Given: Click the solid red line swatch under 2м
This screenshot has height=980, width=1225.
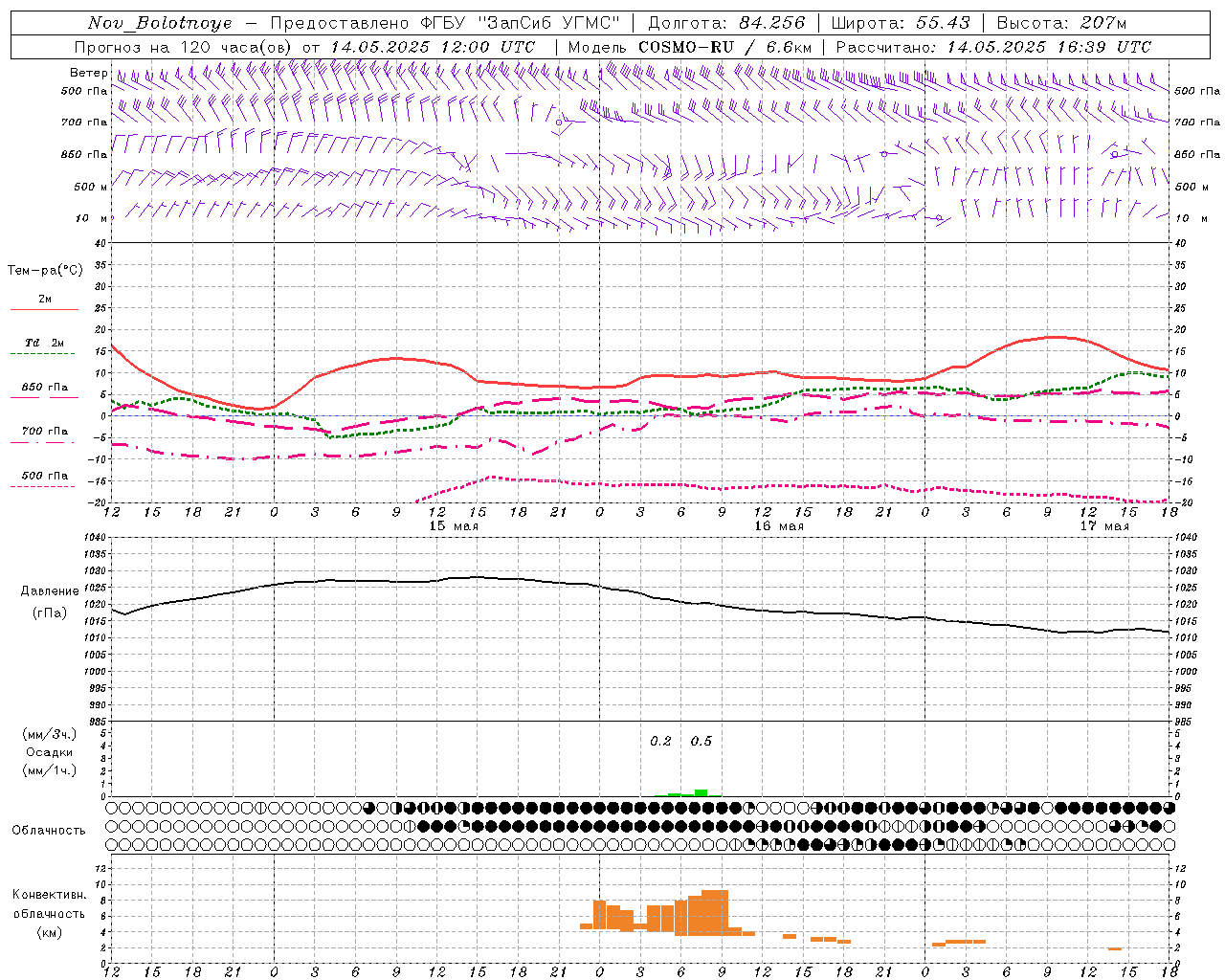Looking at the screenshot, I should (x=44, y=310).
